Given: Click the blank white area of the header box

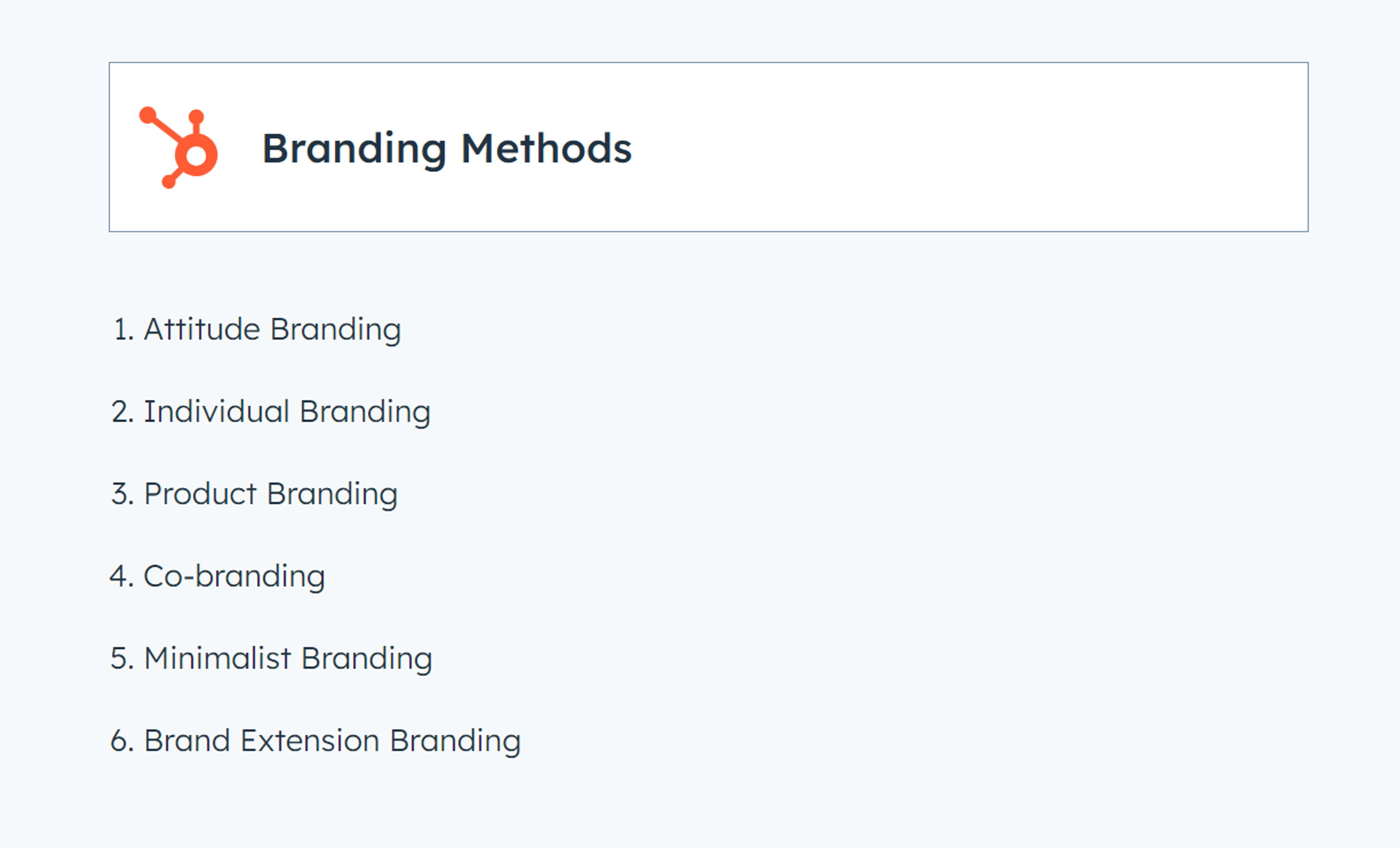Looking at the screenshot, I should (x=966, y=147).
